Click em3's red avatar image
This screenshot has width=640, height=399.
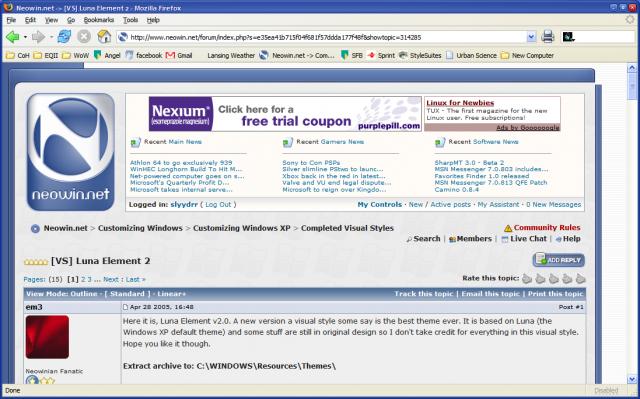(47, 337)
